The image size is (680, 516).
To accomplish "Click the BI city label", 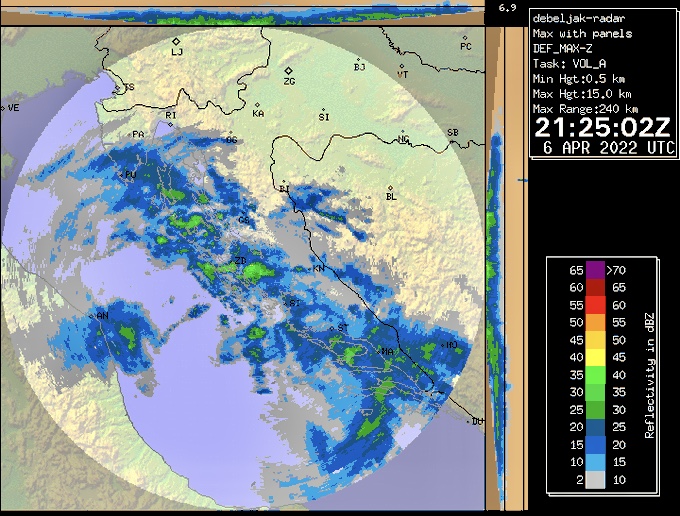I will [284, 189].
